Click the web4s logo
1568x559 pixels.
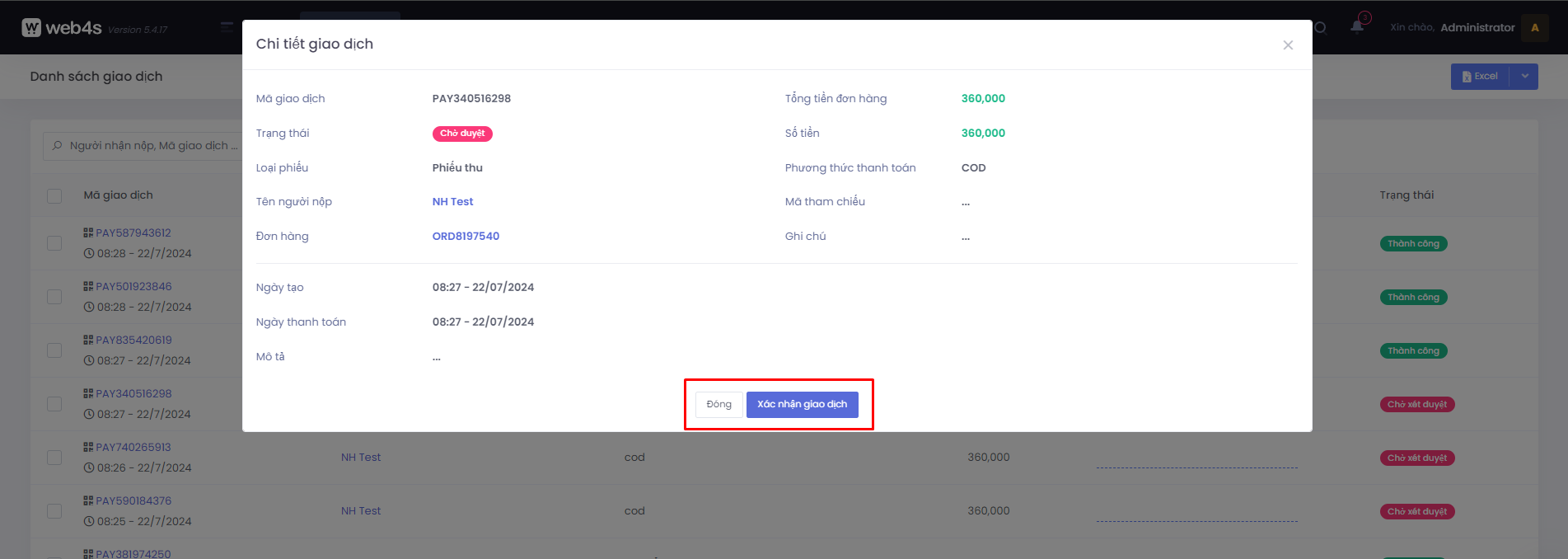(62, 27)
